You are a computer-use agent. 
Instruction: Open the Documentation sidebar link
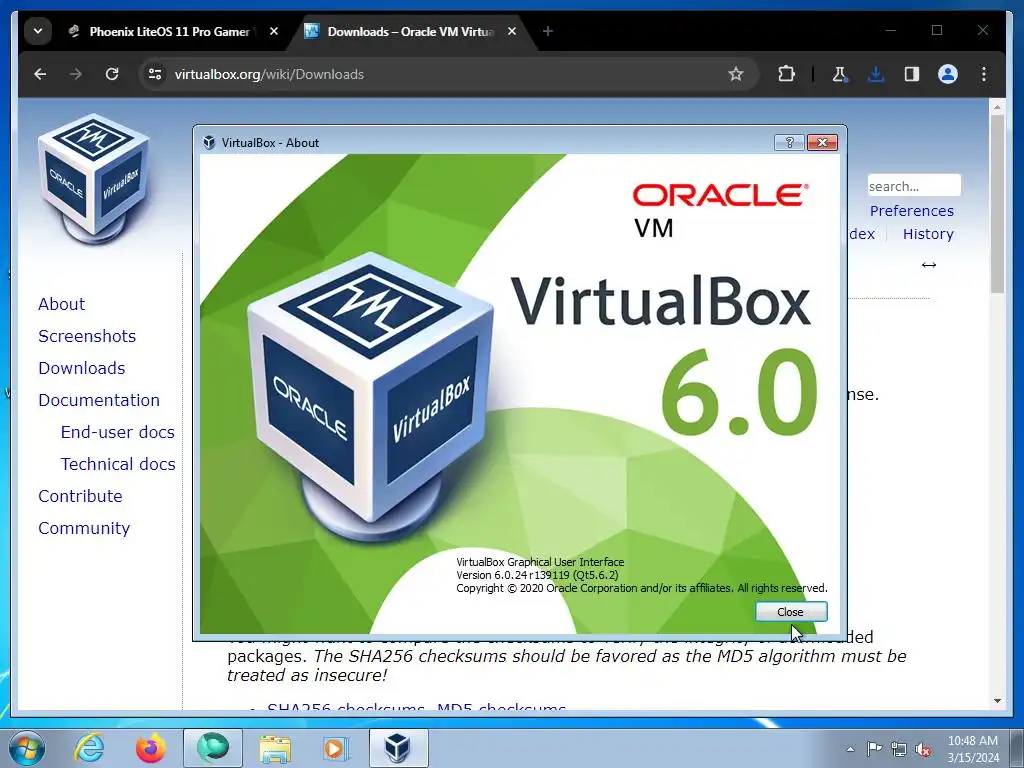pyautogui.click(x=99, y=400)
